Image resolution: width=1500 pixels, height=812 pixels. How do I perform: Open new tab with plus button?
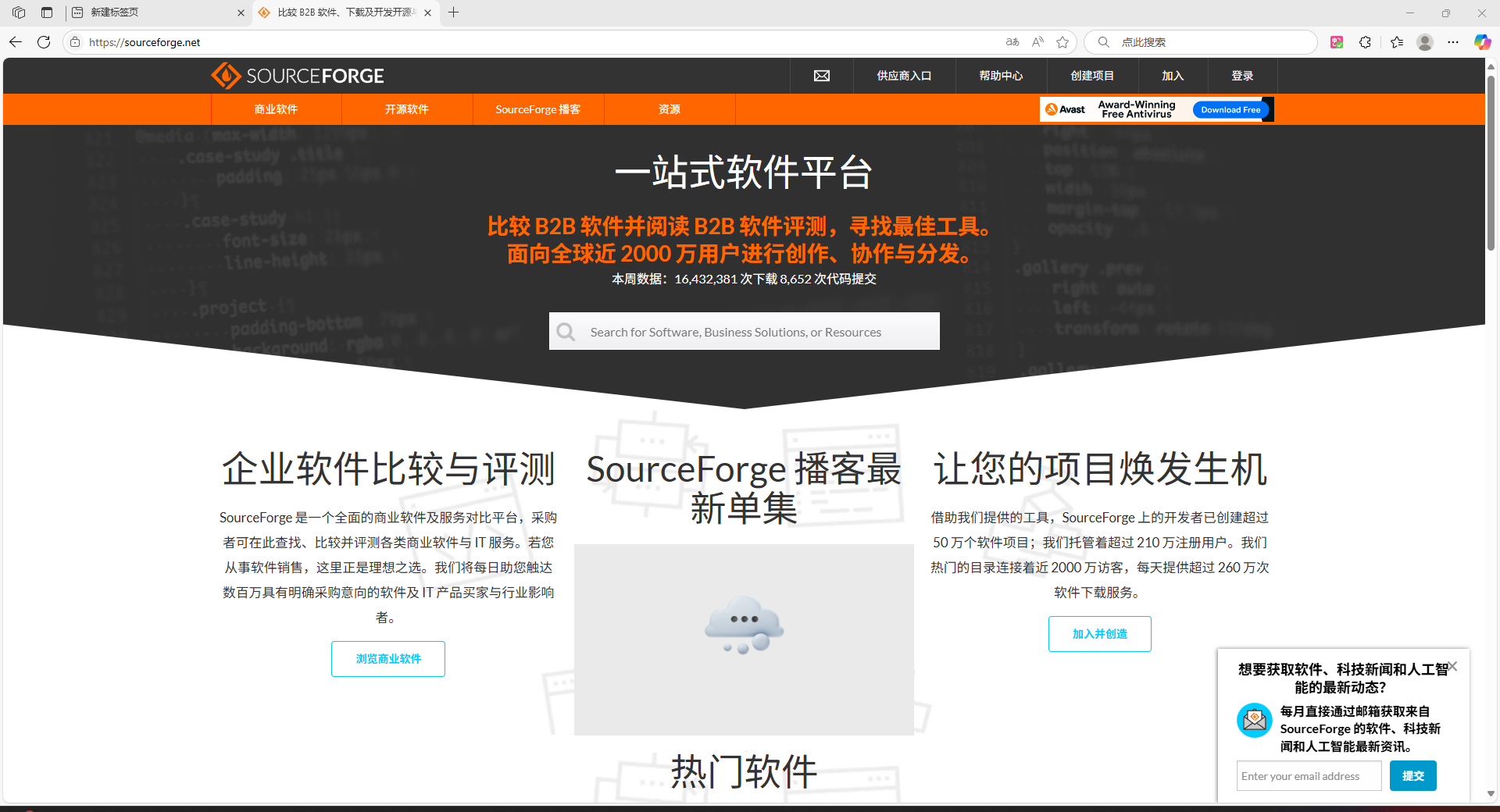(x=454, y=12)
